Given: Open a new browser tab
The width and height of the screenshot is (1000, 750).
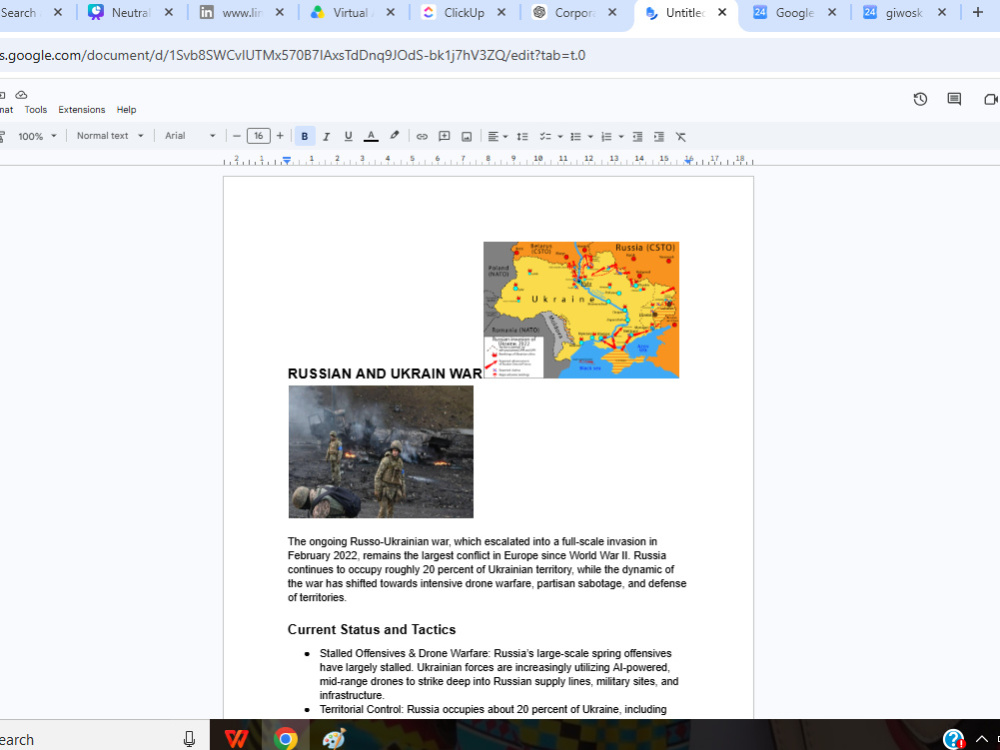Looking at the screenshot, I should tap(978, 12).
